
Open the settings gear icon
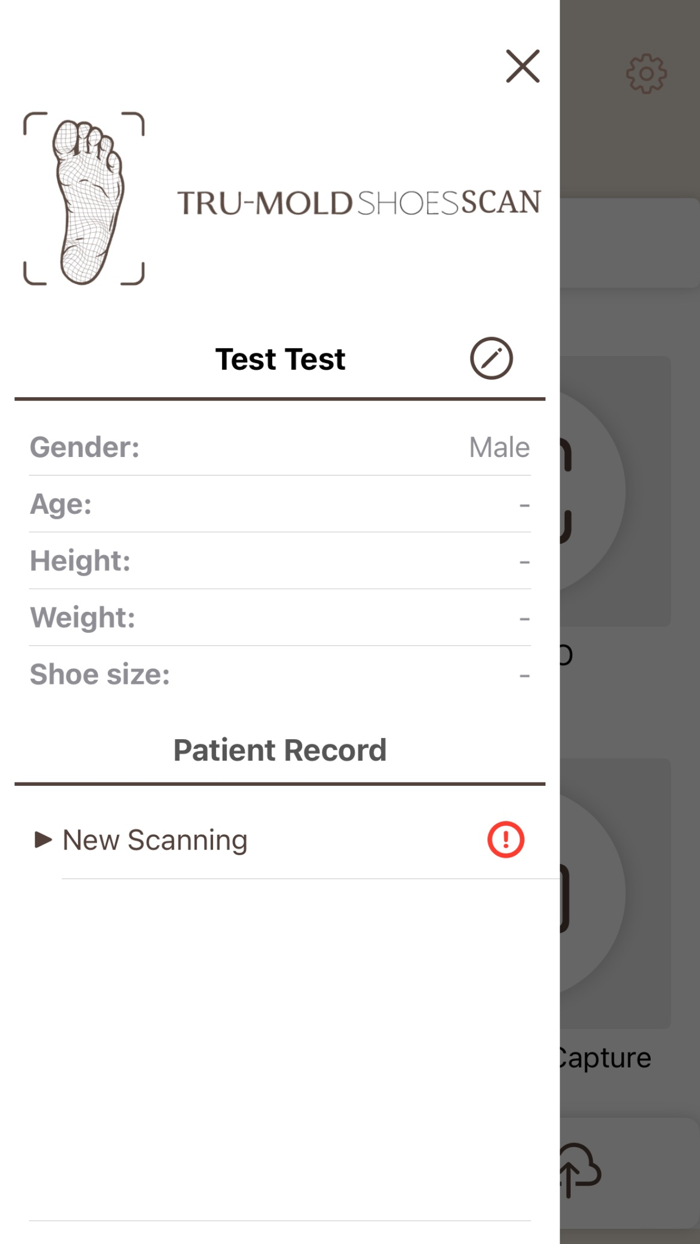click(646, 72)
